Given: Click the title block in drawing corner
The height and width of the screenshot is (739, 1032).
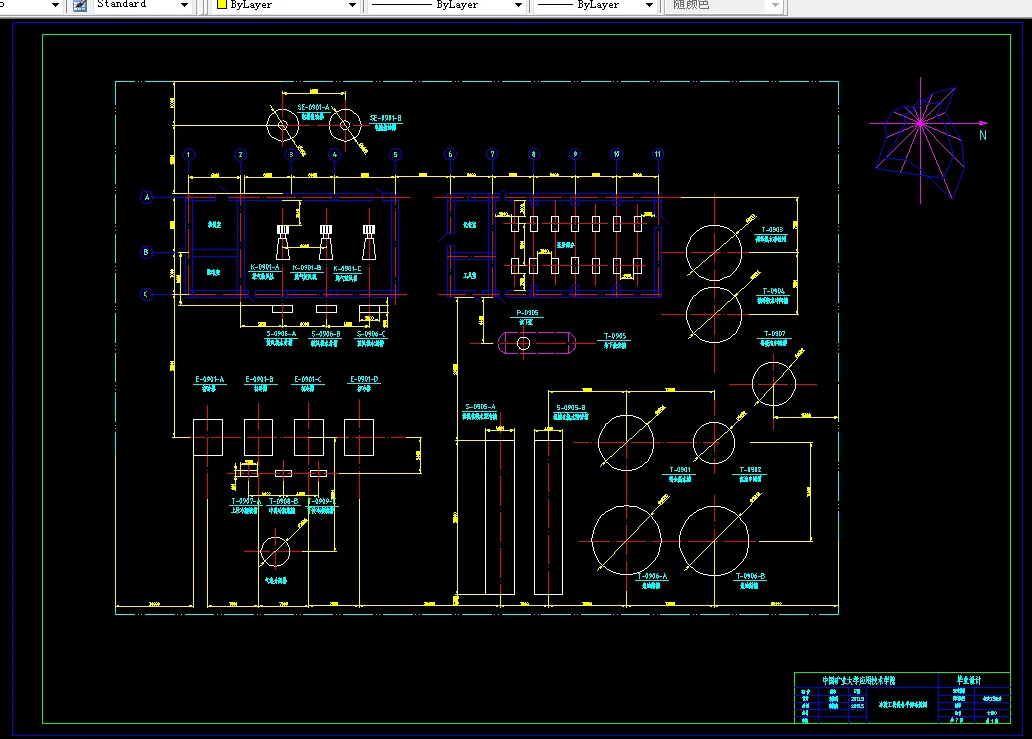Looking at the screenshot, I should click(902, 698).
